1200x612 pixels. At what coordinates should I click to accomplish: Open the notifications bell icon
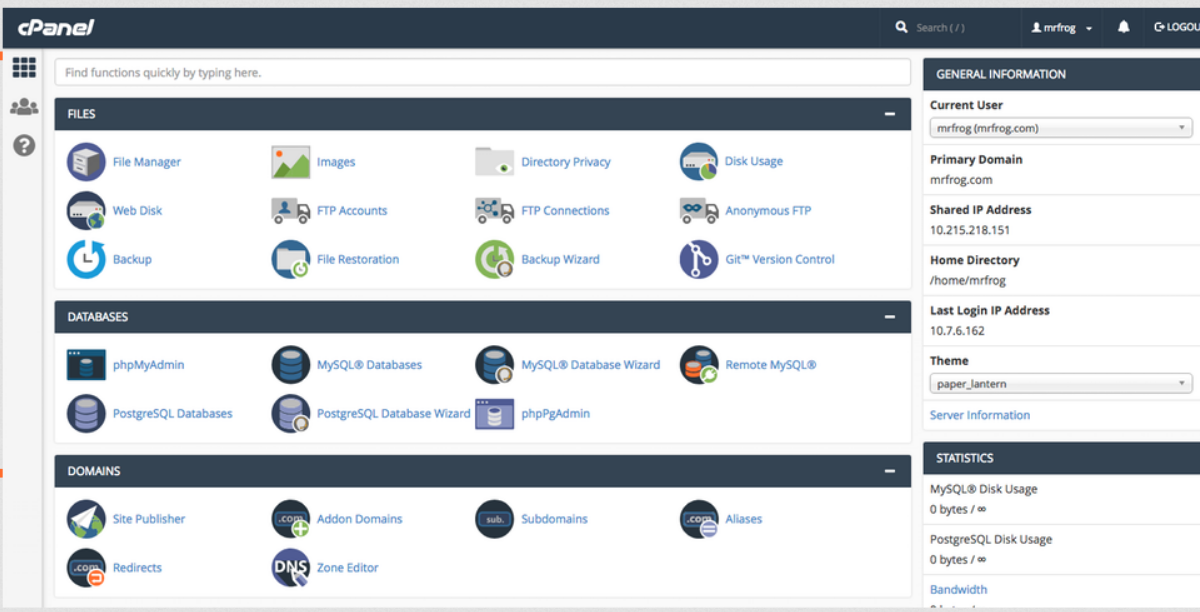pyautogui.click(x=1124, y=28)
